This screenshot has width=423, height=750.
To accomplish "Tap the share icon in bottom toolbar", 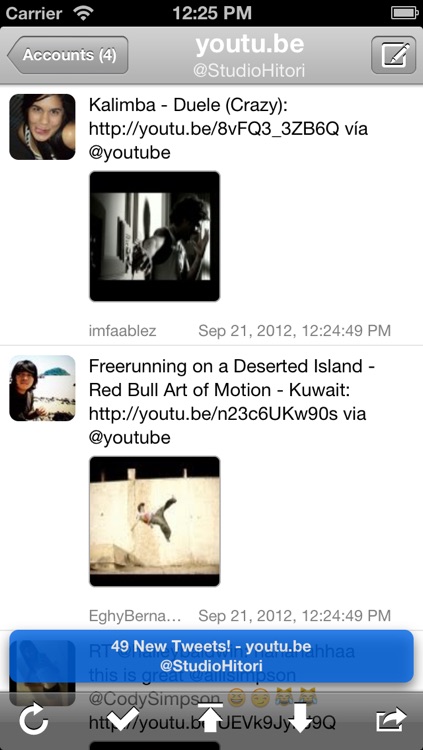I will 391,719.
